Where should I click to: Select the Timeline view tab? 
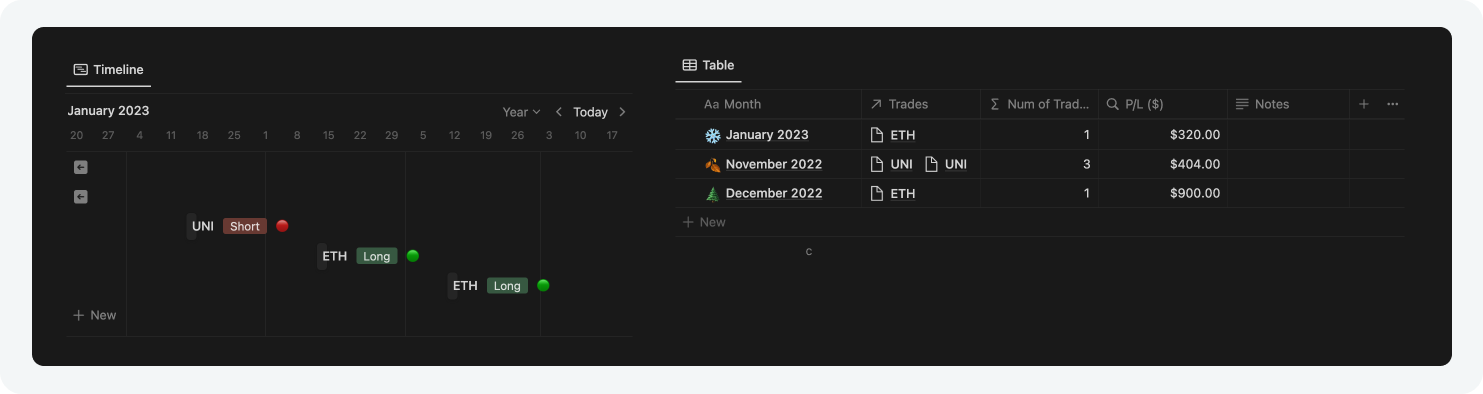coord(109,70)
